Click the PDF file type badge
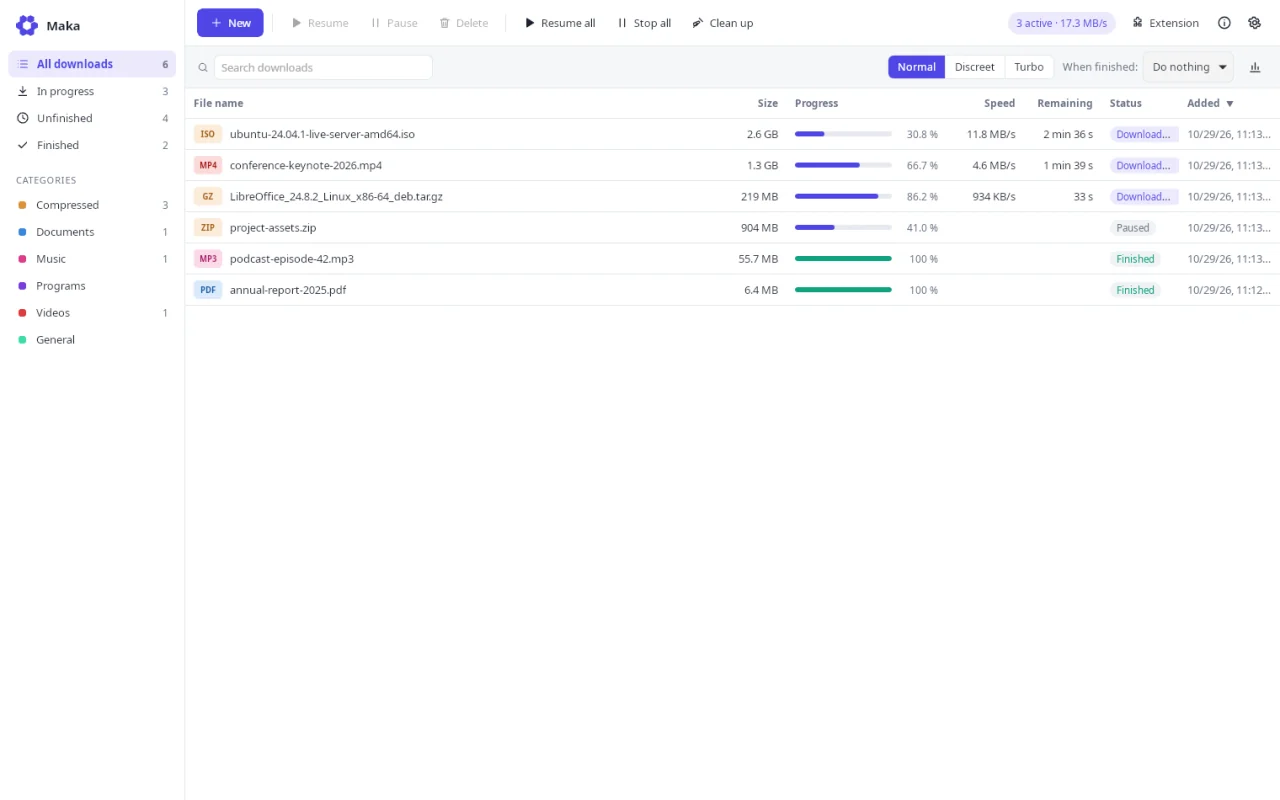 click(207, 289)
